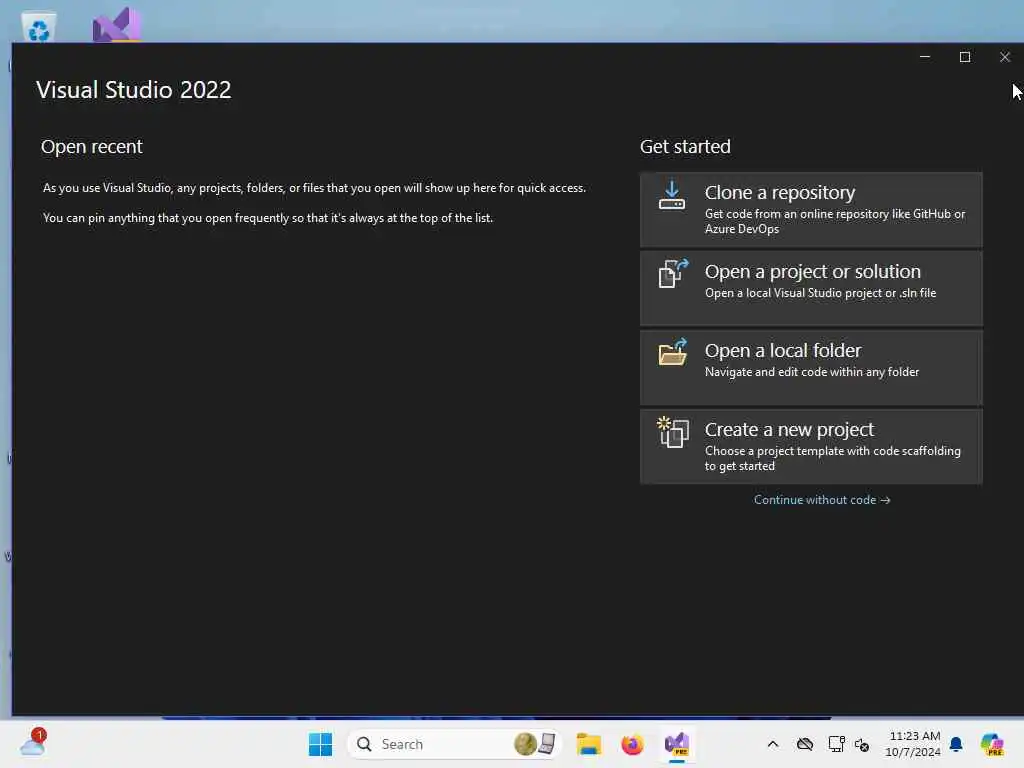Viewport: 1024px width, 768px height.
Task: Follow the Continue without code link
Action: [822, 500]
